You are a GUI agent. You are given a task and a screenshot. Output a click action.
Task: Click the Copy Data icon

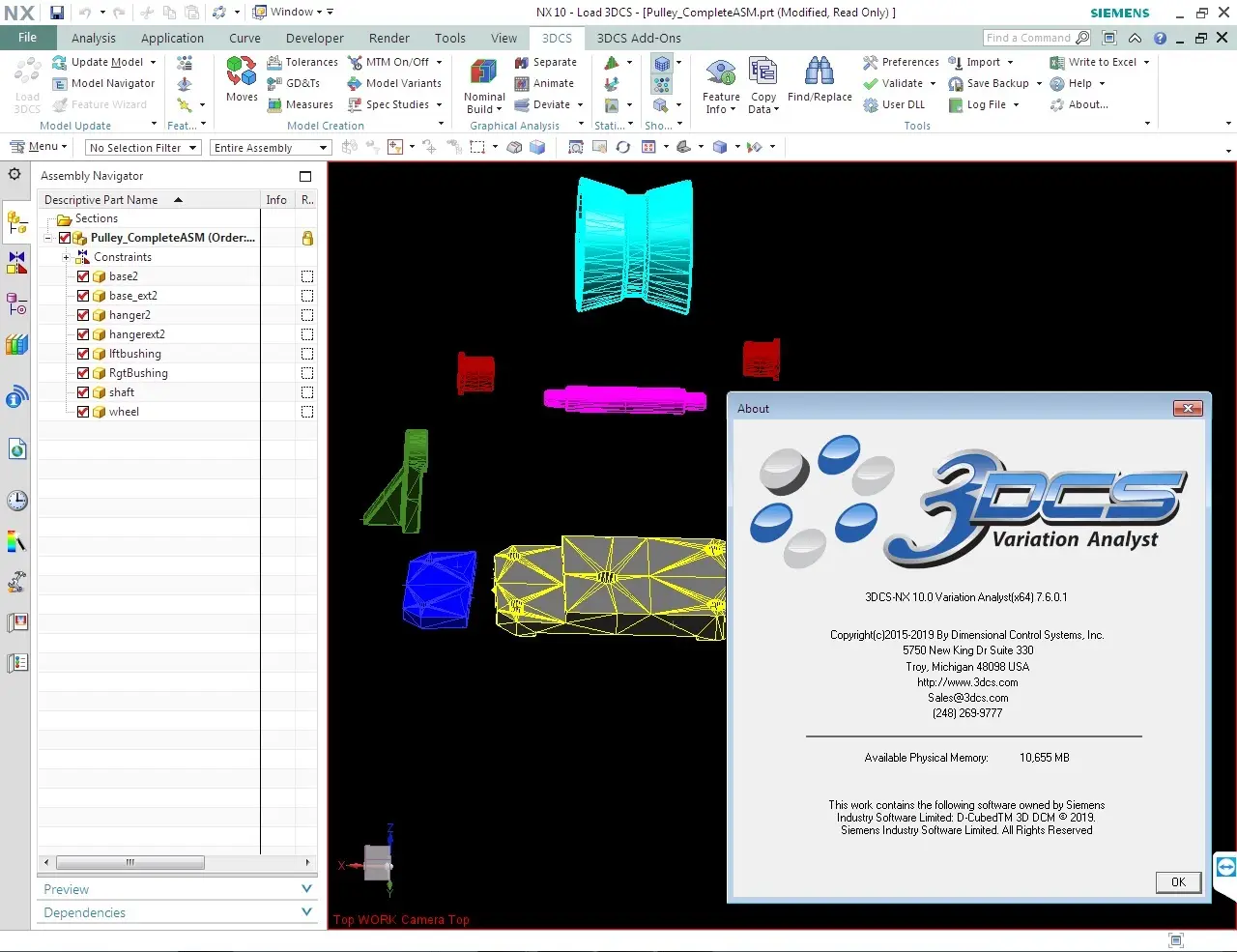tap(762, 72)
